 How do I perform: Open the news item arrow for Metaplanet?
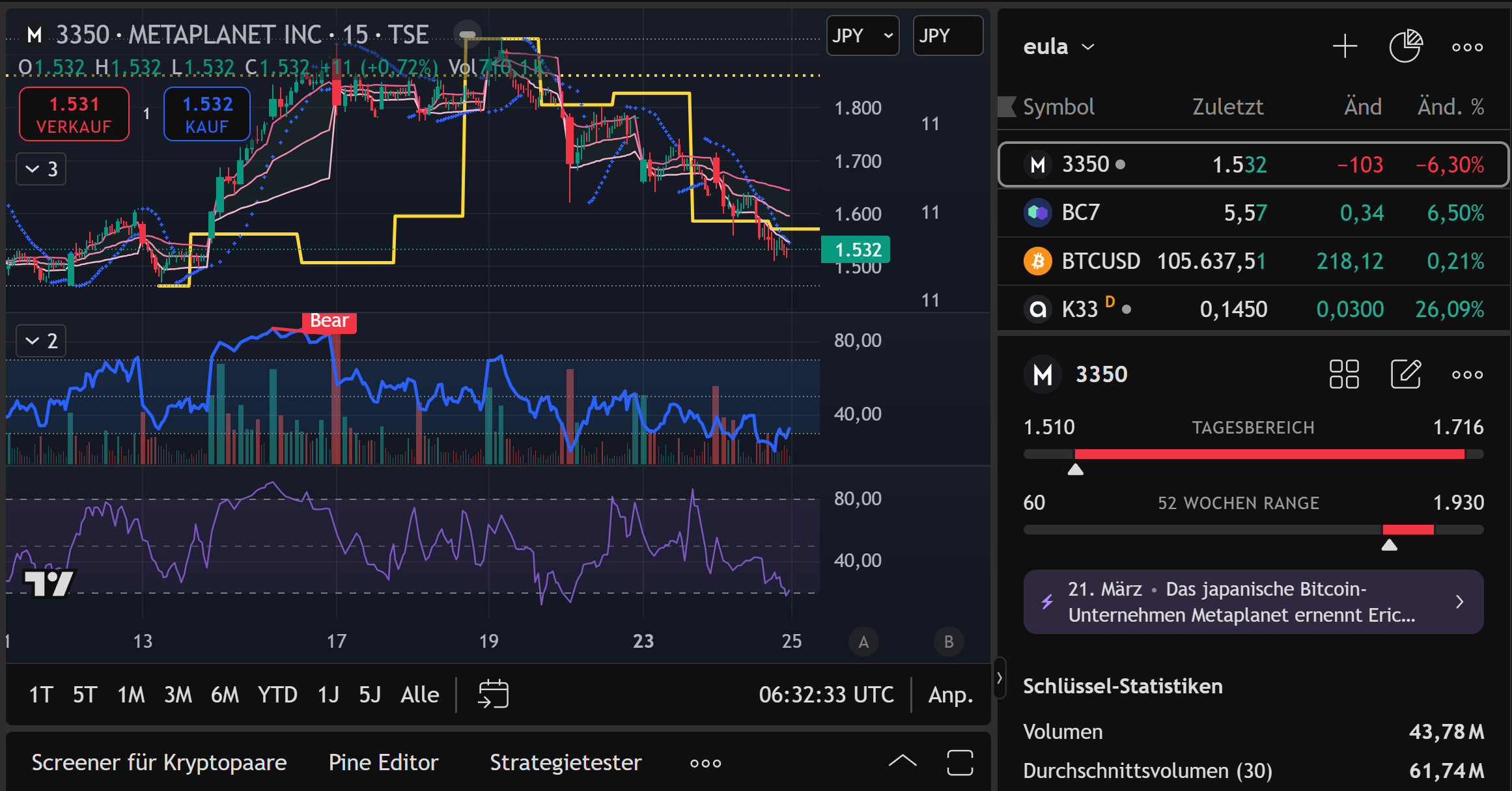click(1460, 602)
